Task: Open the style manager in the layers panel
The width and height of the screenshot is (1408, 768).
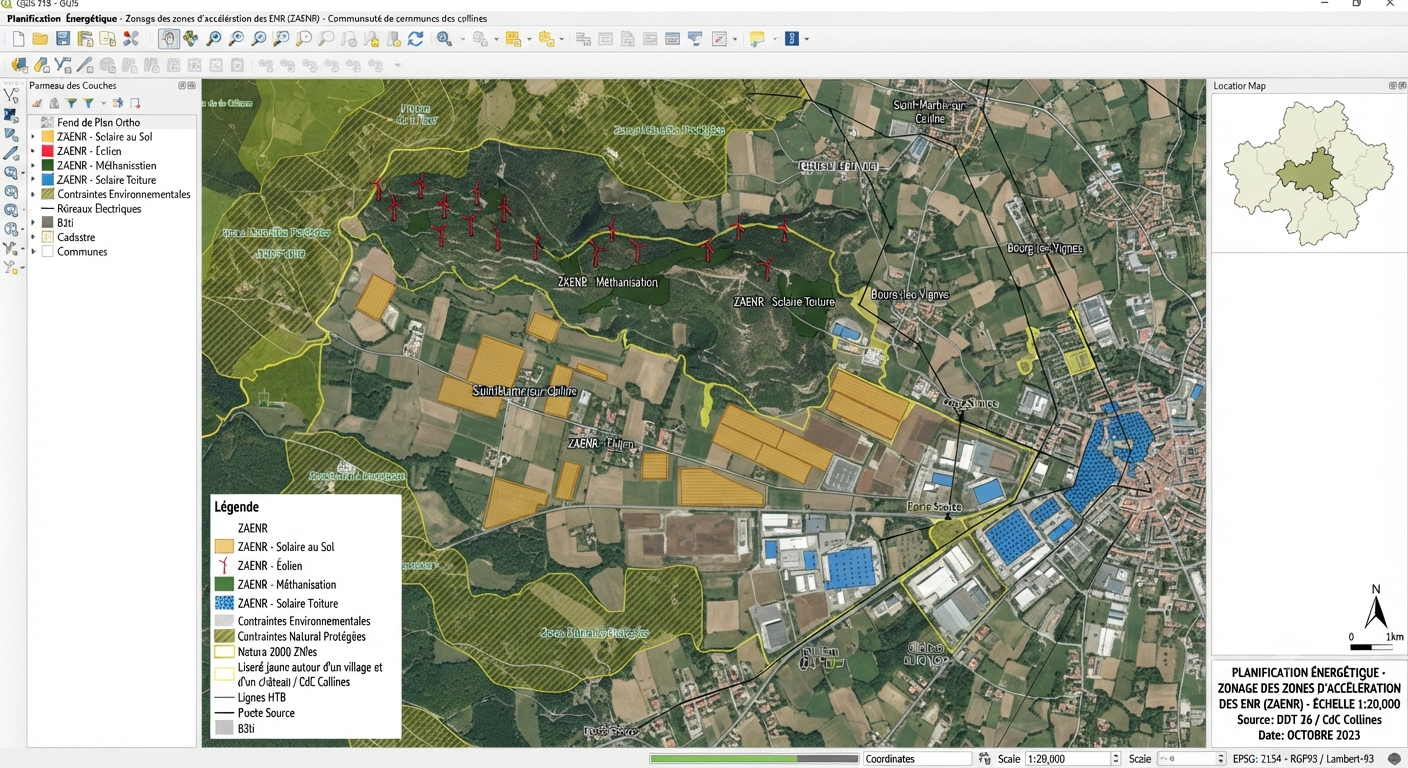Action: click(x=36, y=103)
